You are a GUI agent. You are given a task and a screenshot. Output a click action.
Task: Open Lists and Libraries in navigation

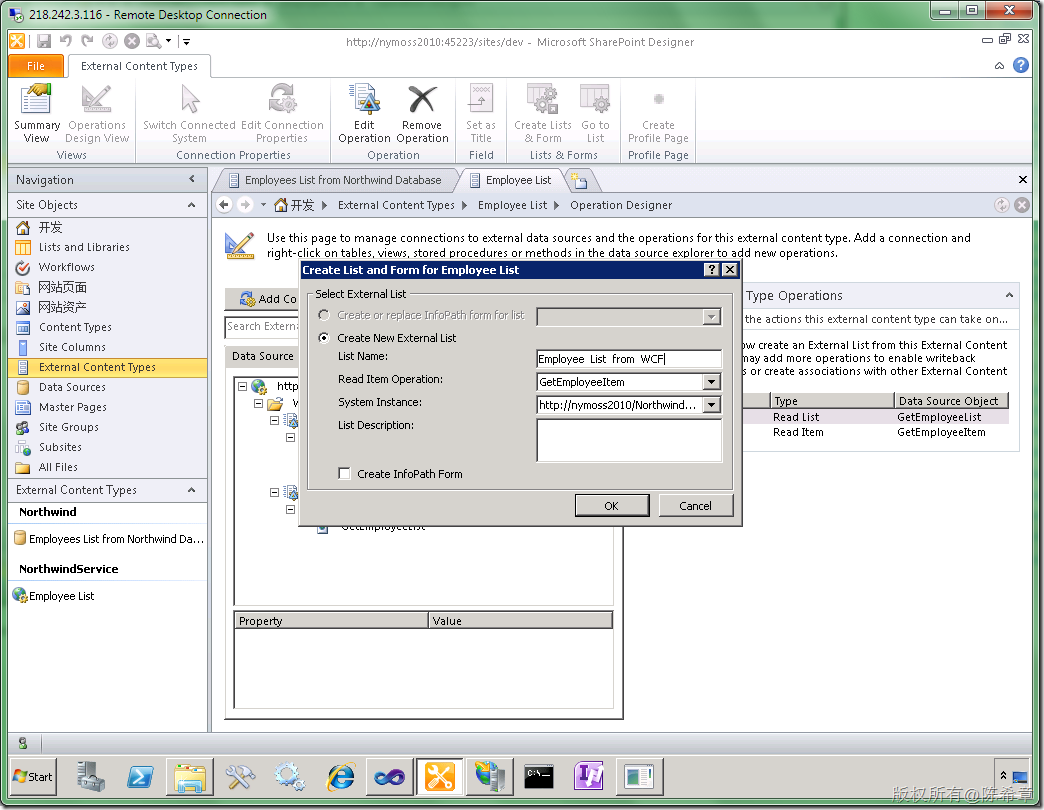tap(84, 247)
